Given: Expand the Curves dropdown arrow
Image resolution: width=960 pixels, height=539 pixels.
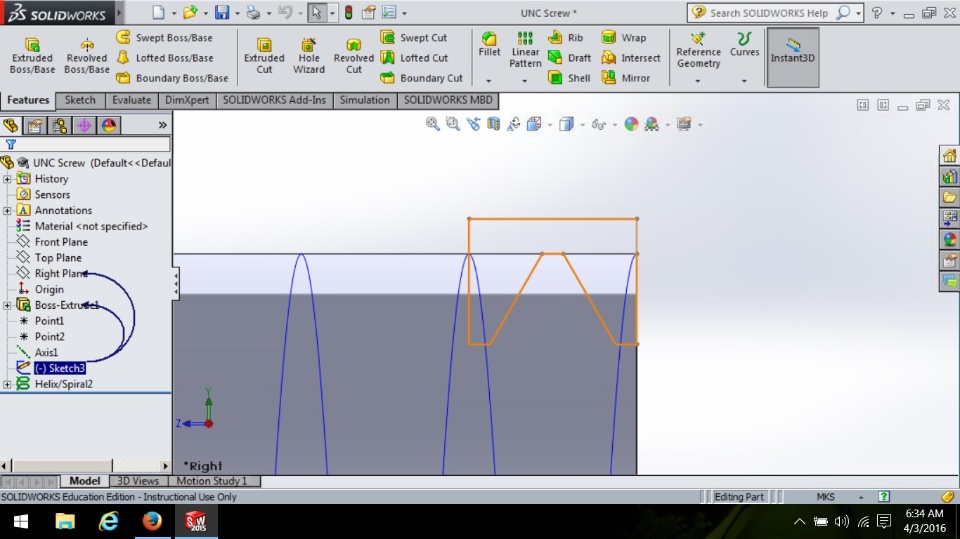Looking at the screenshot, I should (744, 80).
